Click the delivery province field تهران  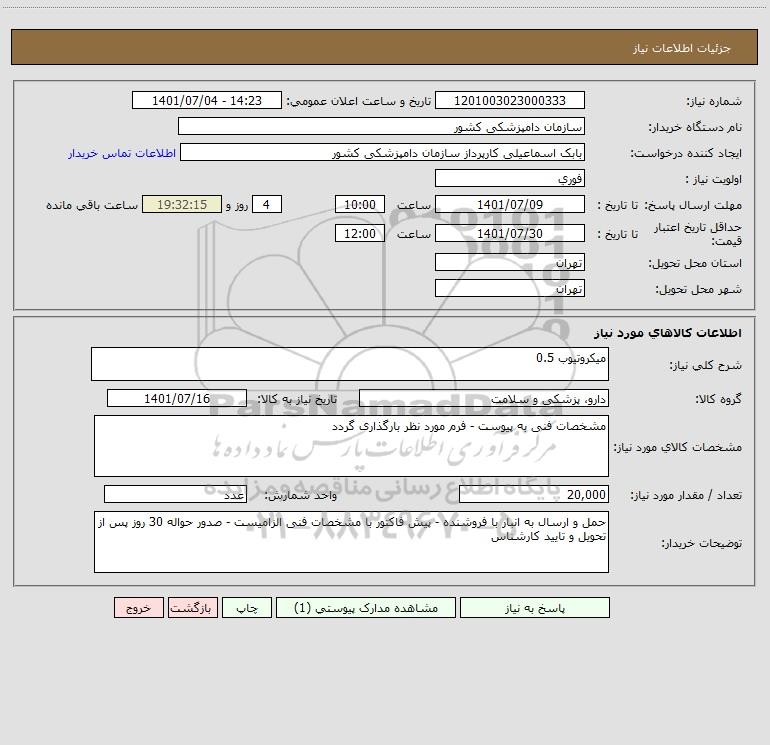pos(510,262)
